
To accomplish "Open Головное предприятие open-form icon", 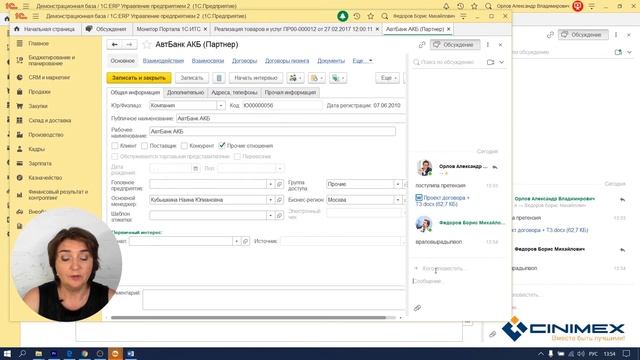I will pyautogui.click(x=280, y=184).
